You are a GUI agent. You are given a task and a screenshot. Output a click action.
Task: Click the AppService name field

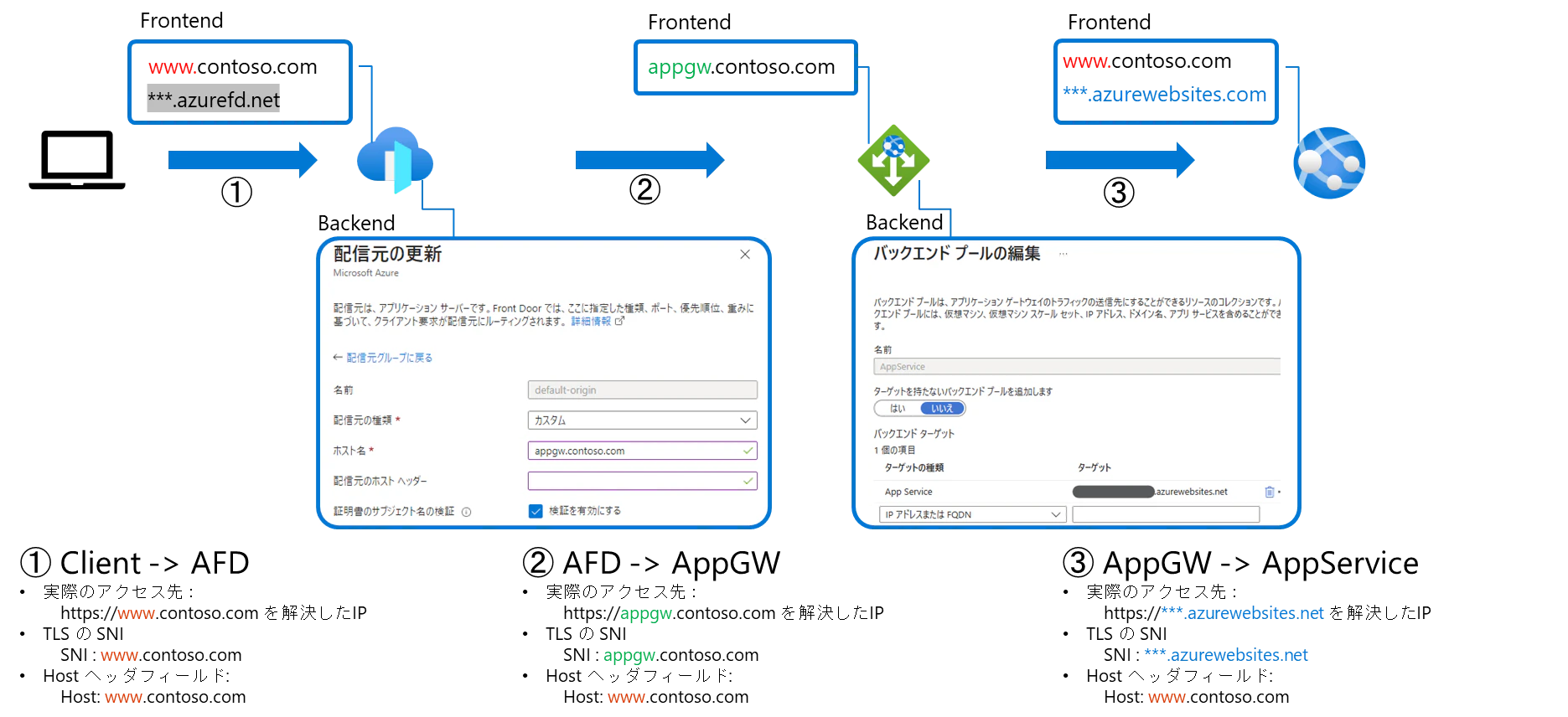(1077, 367)
